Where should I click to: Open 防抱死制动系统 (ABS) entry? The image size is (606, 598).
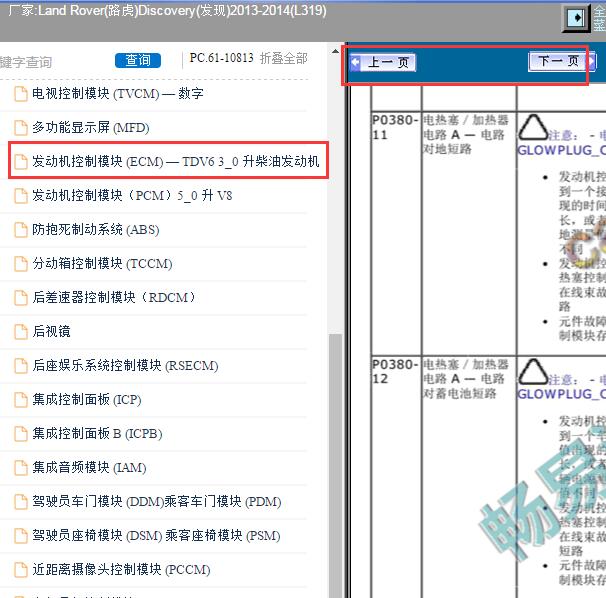click(x=96, y=230)
